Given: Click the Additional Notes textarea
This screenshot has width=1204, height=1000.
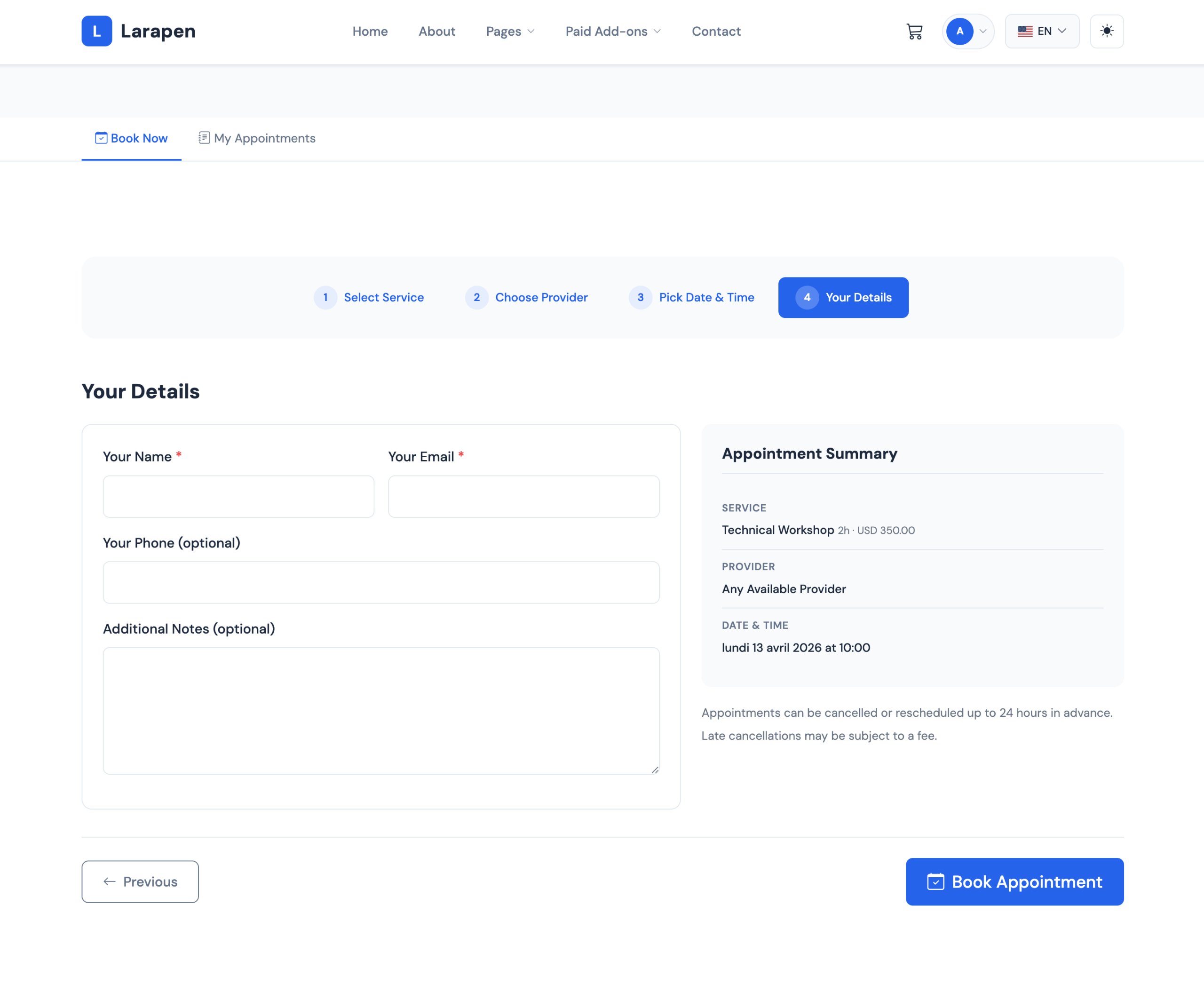Looking at the screenshot, I should (x=380, y=710).
